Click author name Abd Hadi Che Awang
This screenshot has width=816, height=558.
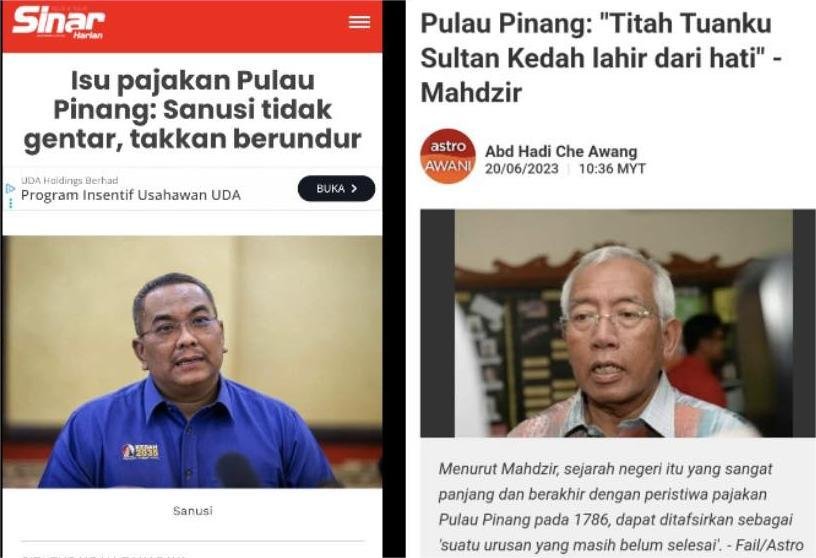click(x=561, y=151)
